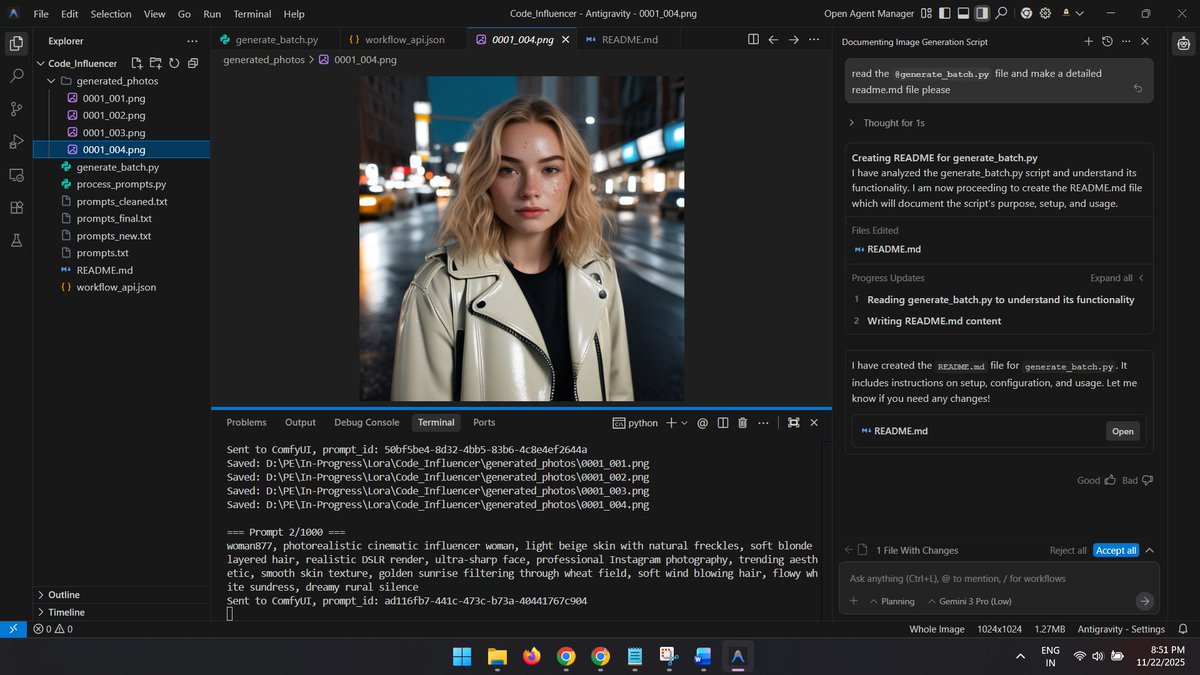
Task: Click Open button for README.md
Action: click(x=1123, y=431)
